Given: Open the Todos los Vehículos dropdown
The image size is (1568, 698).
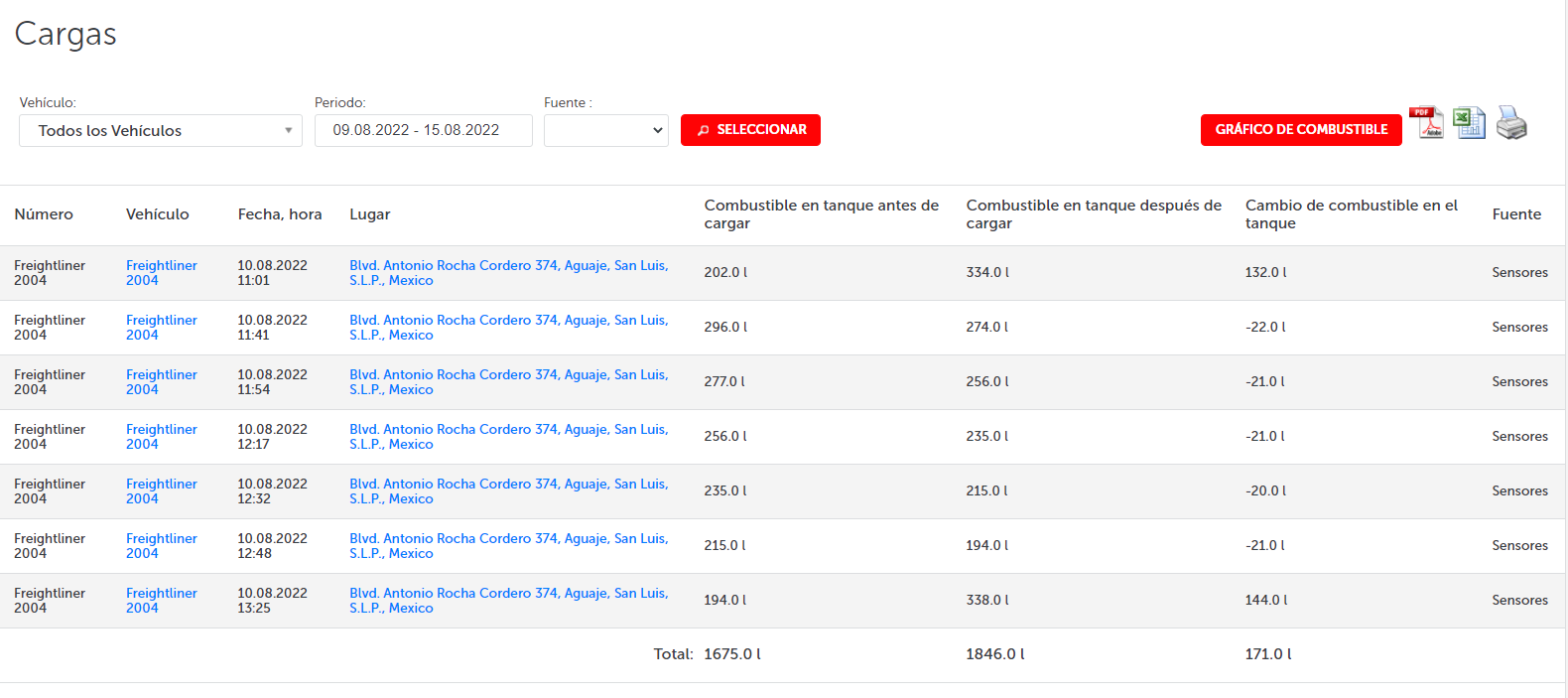Looking at the screenshot, I should (x=161, y=130).
